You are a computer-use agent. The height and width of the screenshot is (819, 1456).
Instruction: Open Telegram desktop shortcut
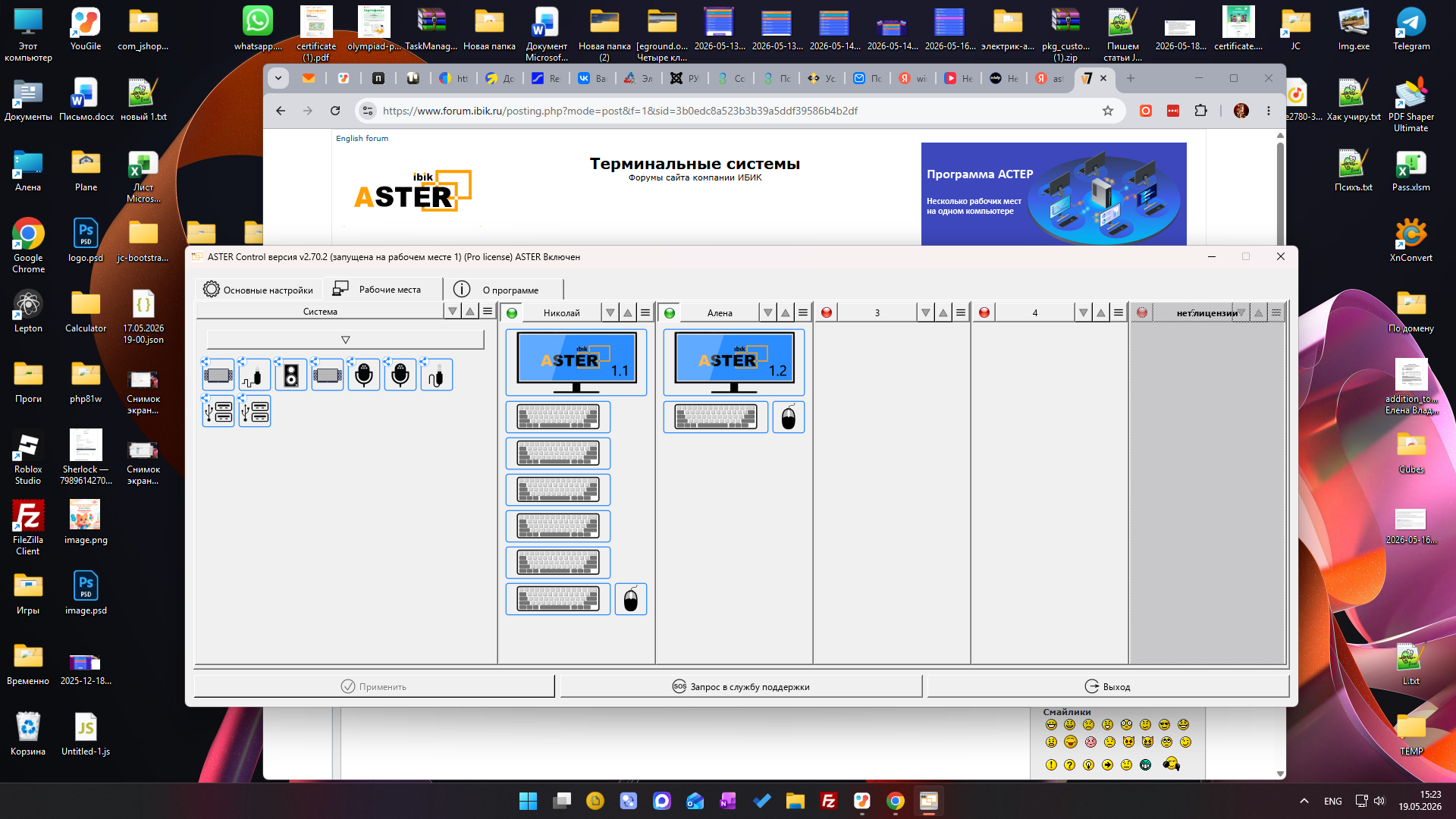[x=1411, y=30]
